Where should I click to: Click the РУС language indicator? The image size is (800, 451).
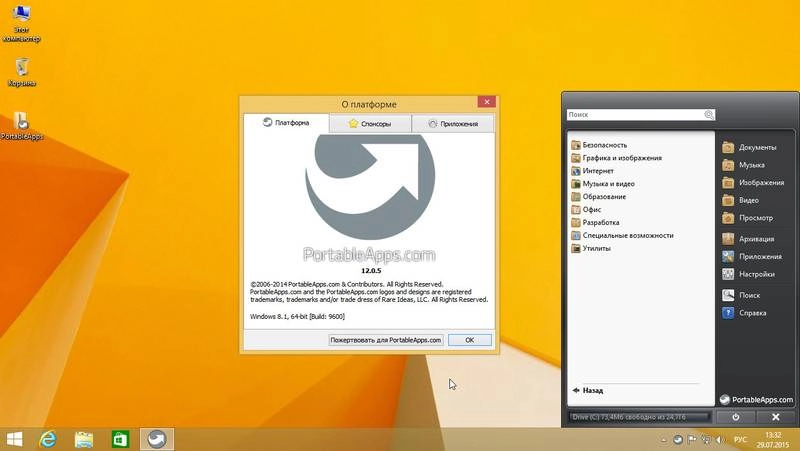[740, 439]
